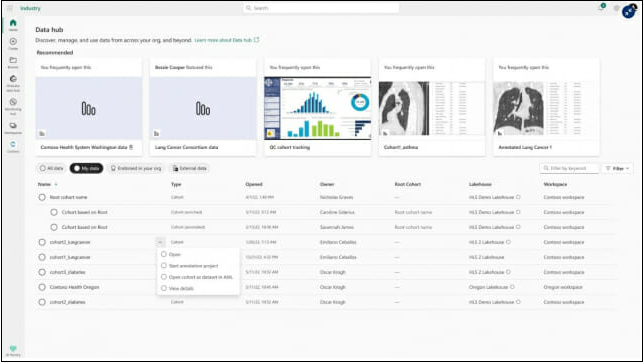Open notifications bell with green badge

(601, 8)
